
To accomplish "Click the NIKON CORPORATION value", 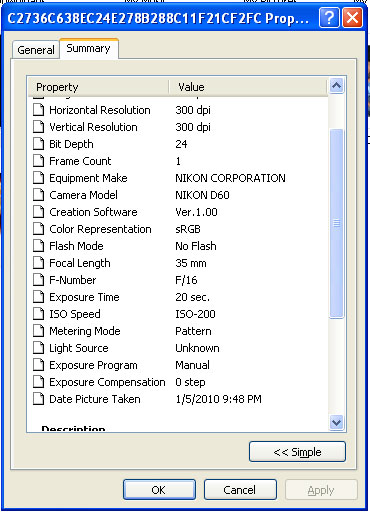I will 230,178.
